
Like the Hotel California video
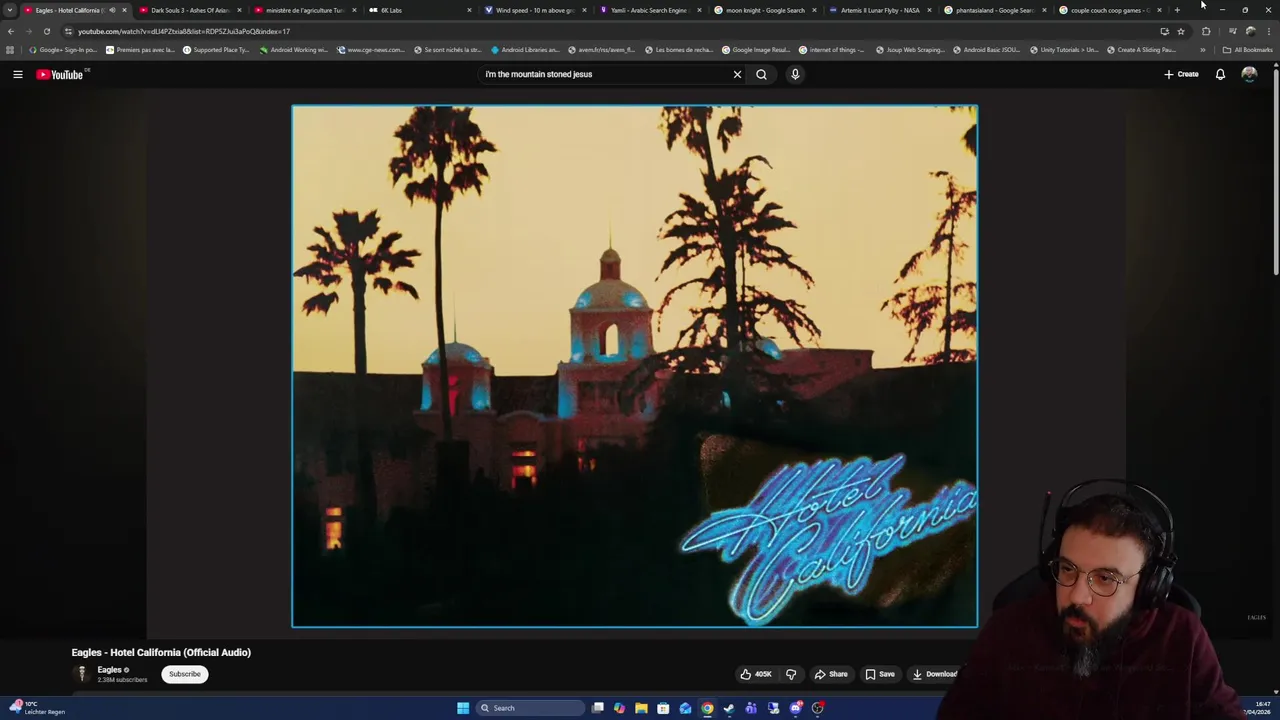[755, 674]
